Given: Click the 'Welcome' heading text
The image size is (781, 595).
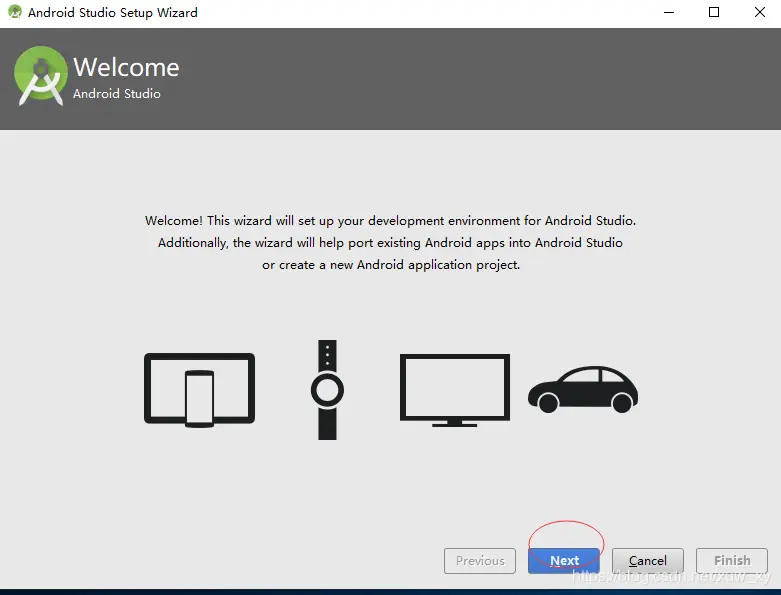Looking at the screenshot, I should (126, 67).
